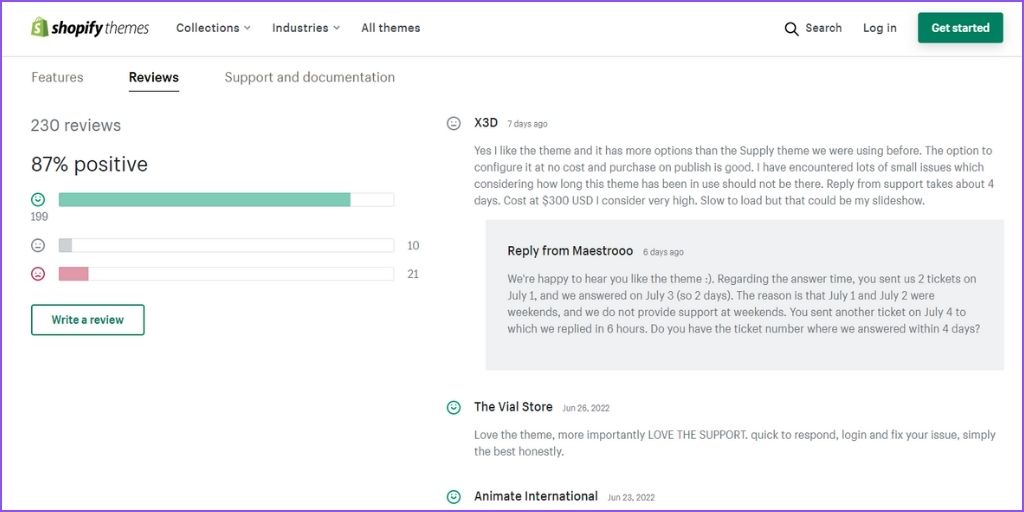Viewport: 1024px width, 512px height.
Task: Select the Reviews tab
Action: (153, 77)
